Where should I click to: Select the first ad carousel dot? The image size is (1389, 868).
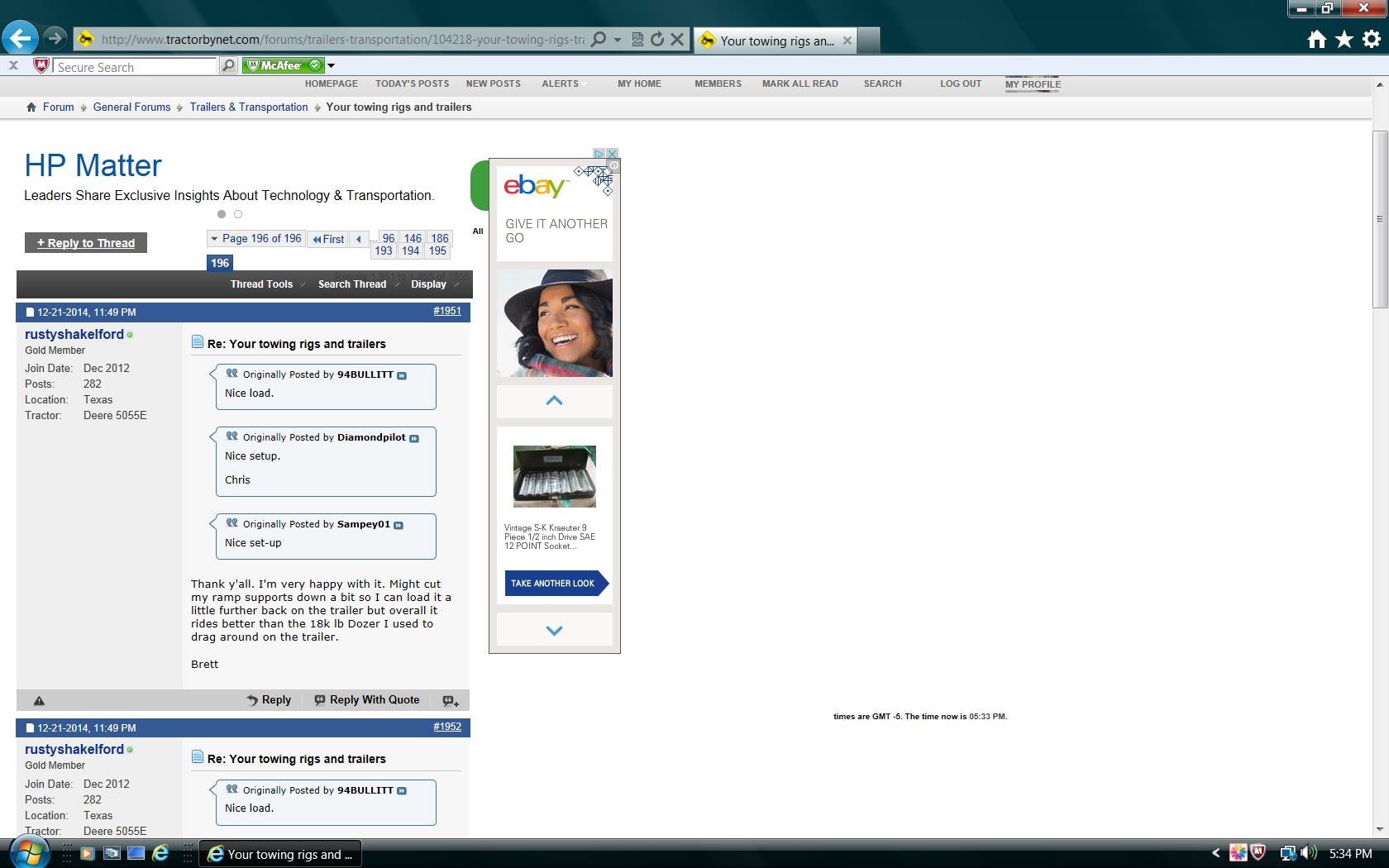click(x=222, y=214)
